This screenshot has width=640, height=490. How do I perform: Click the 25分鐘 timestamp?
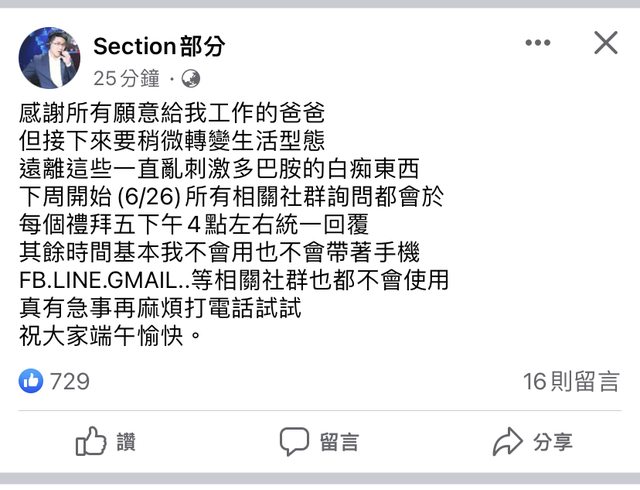[x=128, y=78]
